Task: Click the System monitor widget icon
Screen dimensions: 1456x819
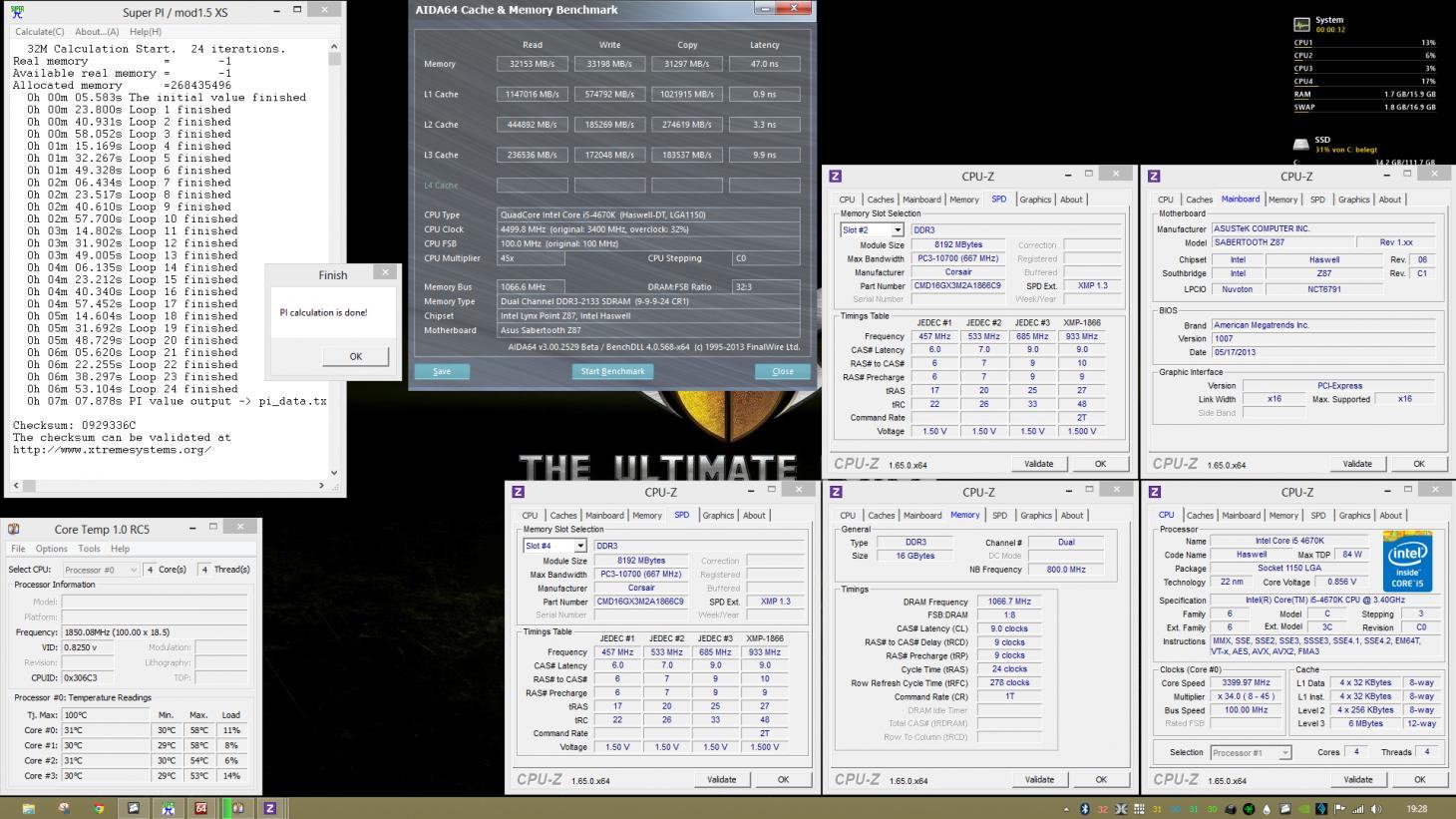Action: (x=1302, y=25)
